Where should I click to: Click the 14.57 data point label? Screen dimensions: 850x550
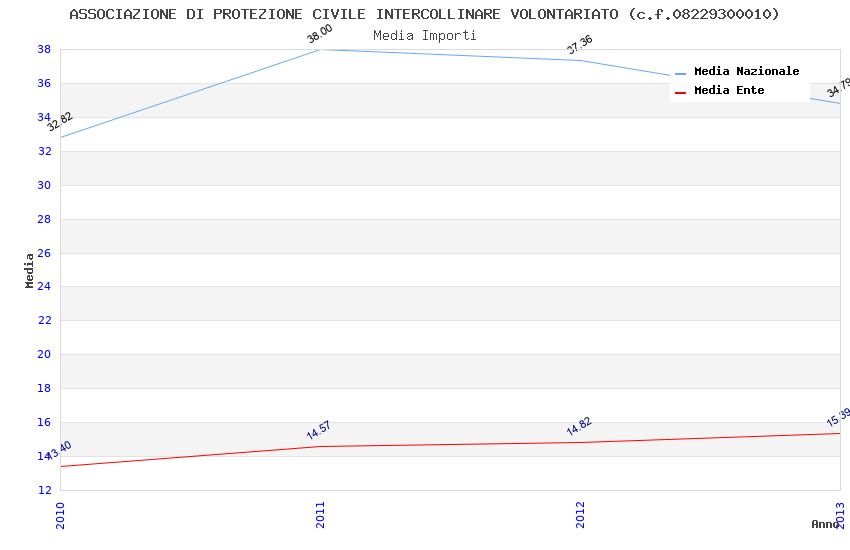pos(318,431)
